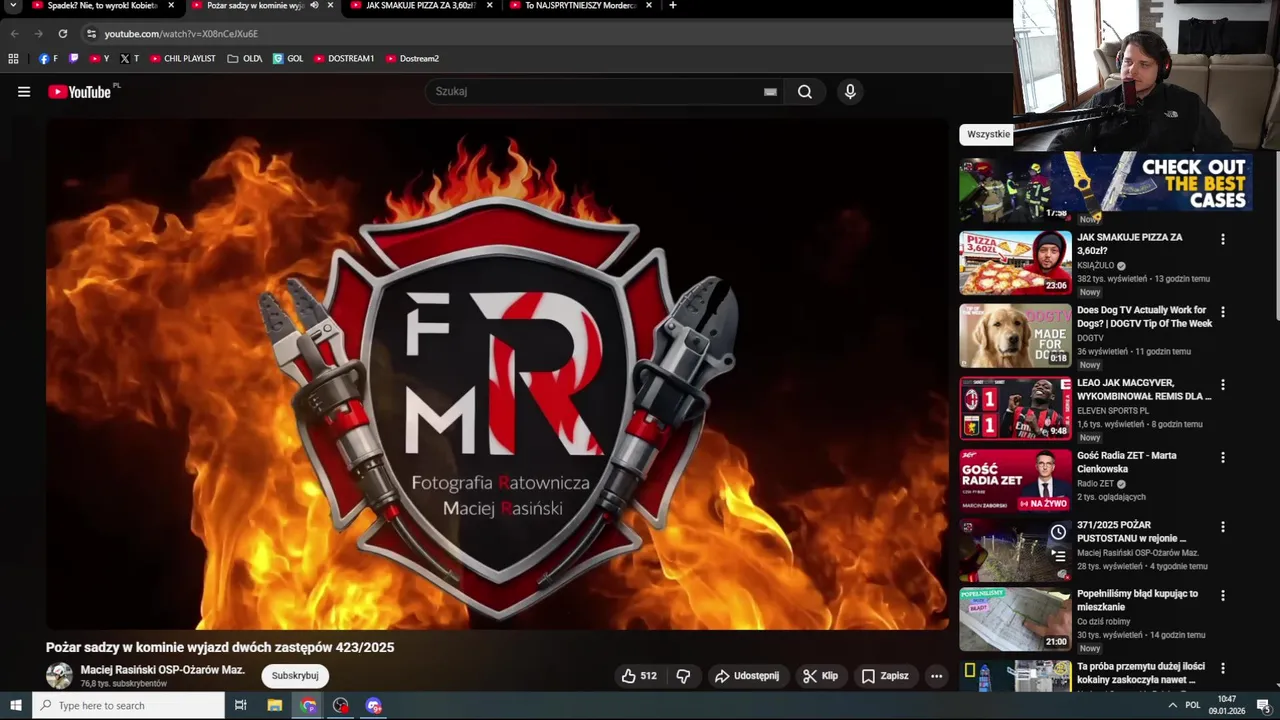Open the DOSTREAM1 bookmark
Viewport: 1280px width, 720px height.
344,58
